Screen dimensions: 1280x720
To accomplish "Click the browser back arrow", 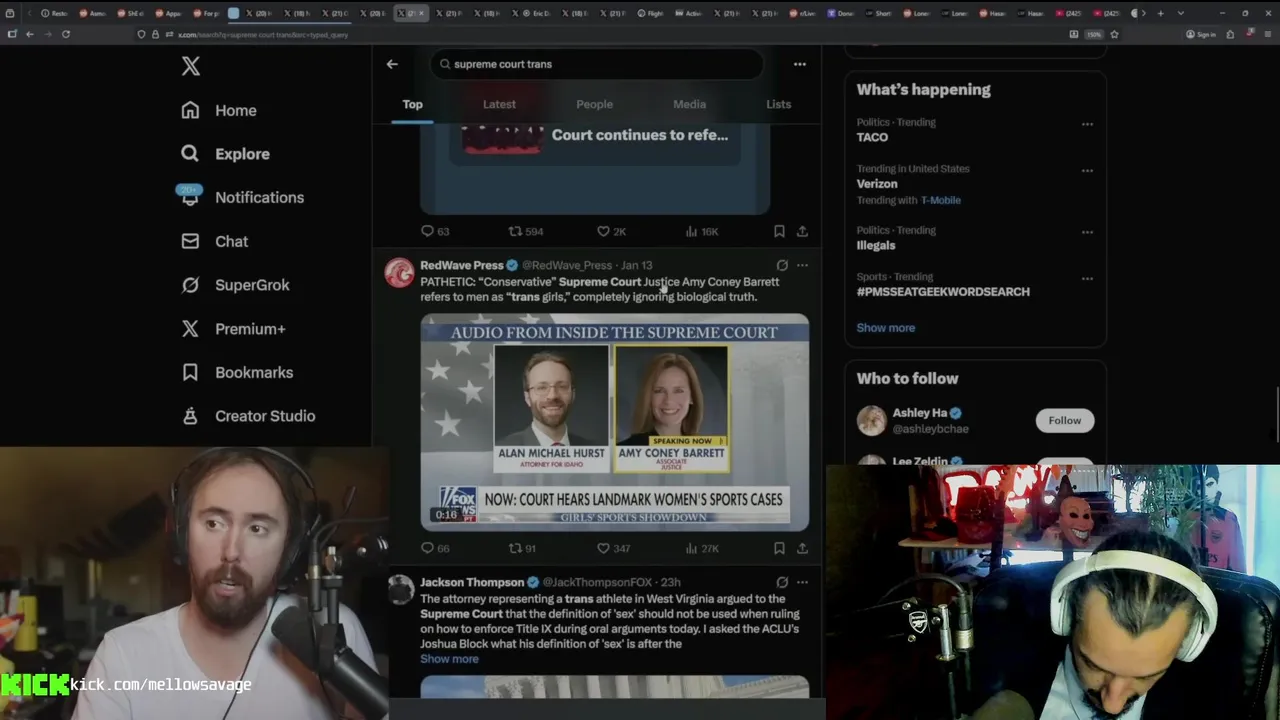I will coord(29,34).
